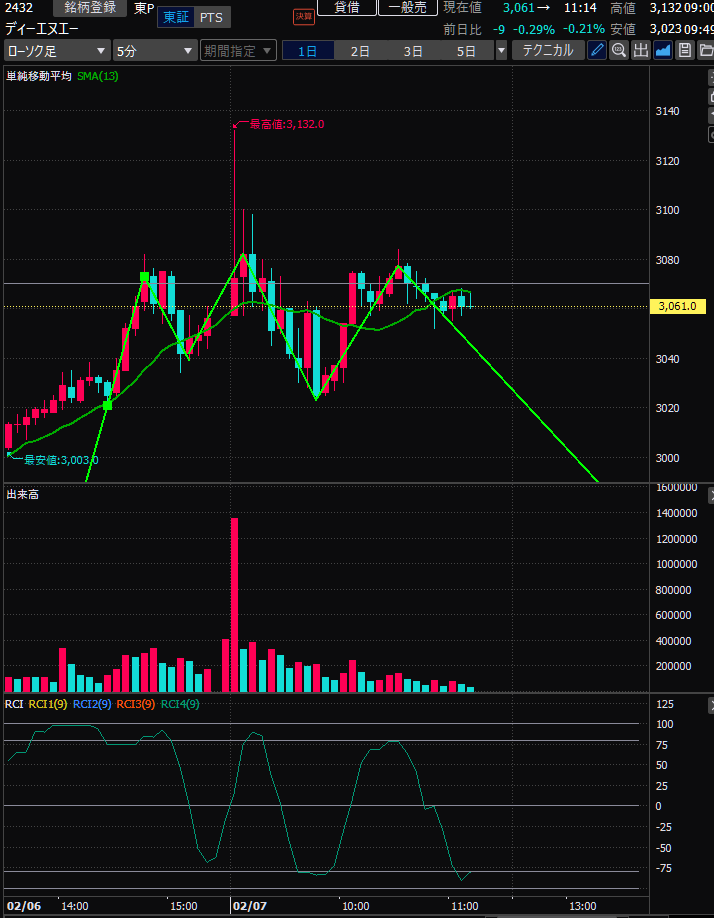Toggle the 東証 exchange button
This screenshot has width=714, height=918.
click(x=175, y=18)
